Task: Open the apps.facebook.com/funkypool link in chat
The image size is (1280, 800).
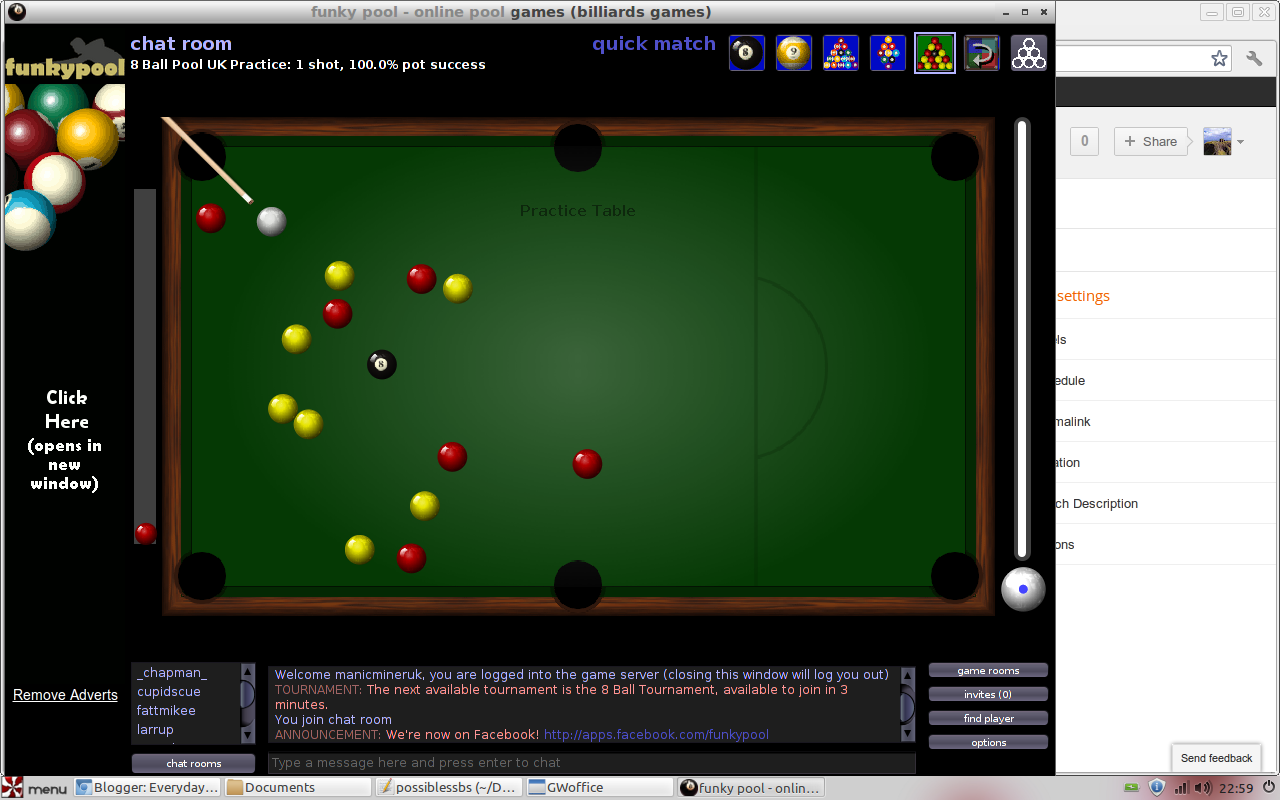Action: pyautogui.click(x=656, y=735)
